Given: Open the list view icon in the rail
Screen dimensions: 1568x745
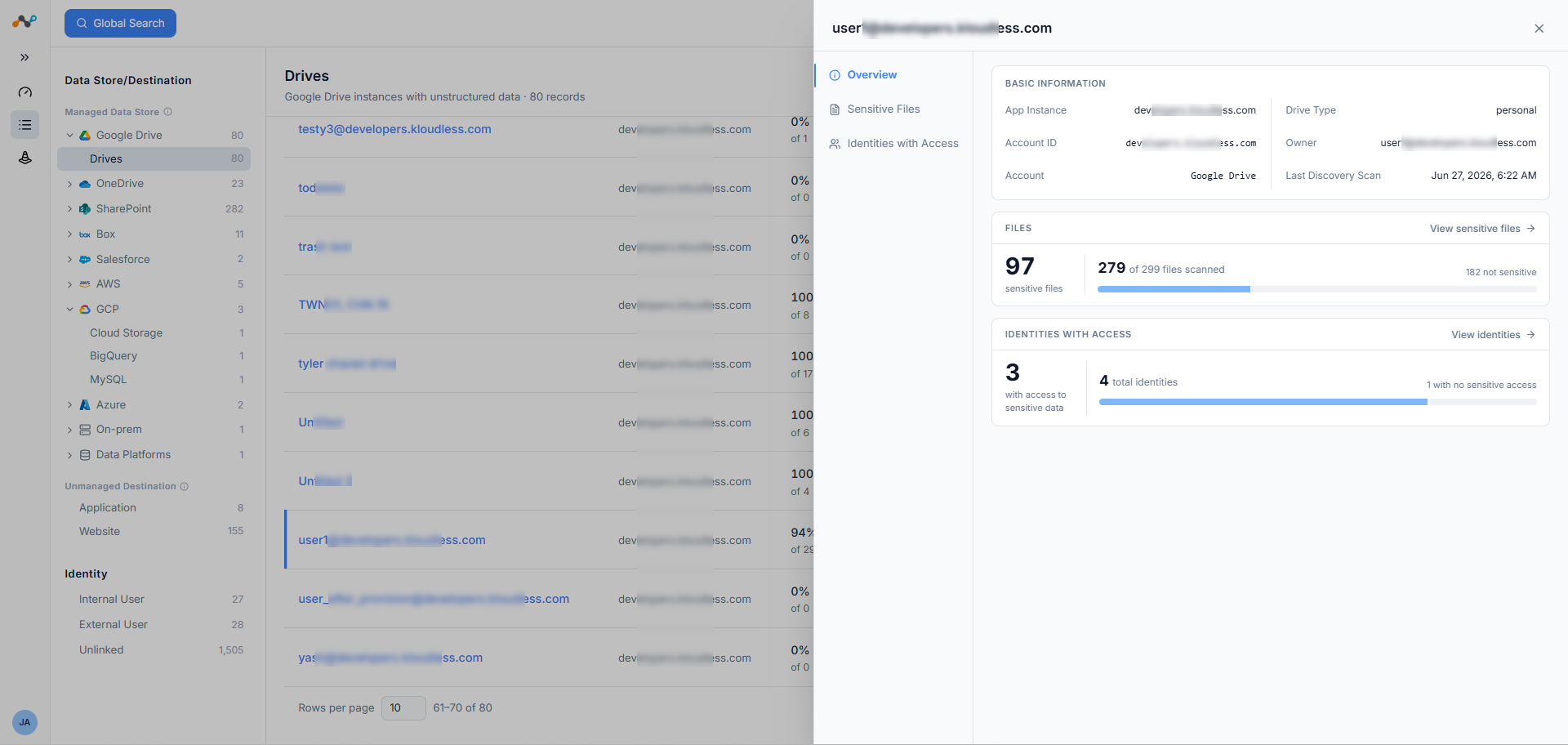Looking at the screenshot, I should pyautogui.click(x=24, y=125).
